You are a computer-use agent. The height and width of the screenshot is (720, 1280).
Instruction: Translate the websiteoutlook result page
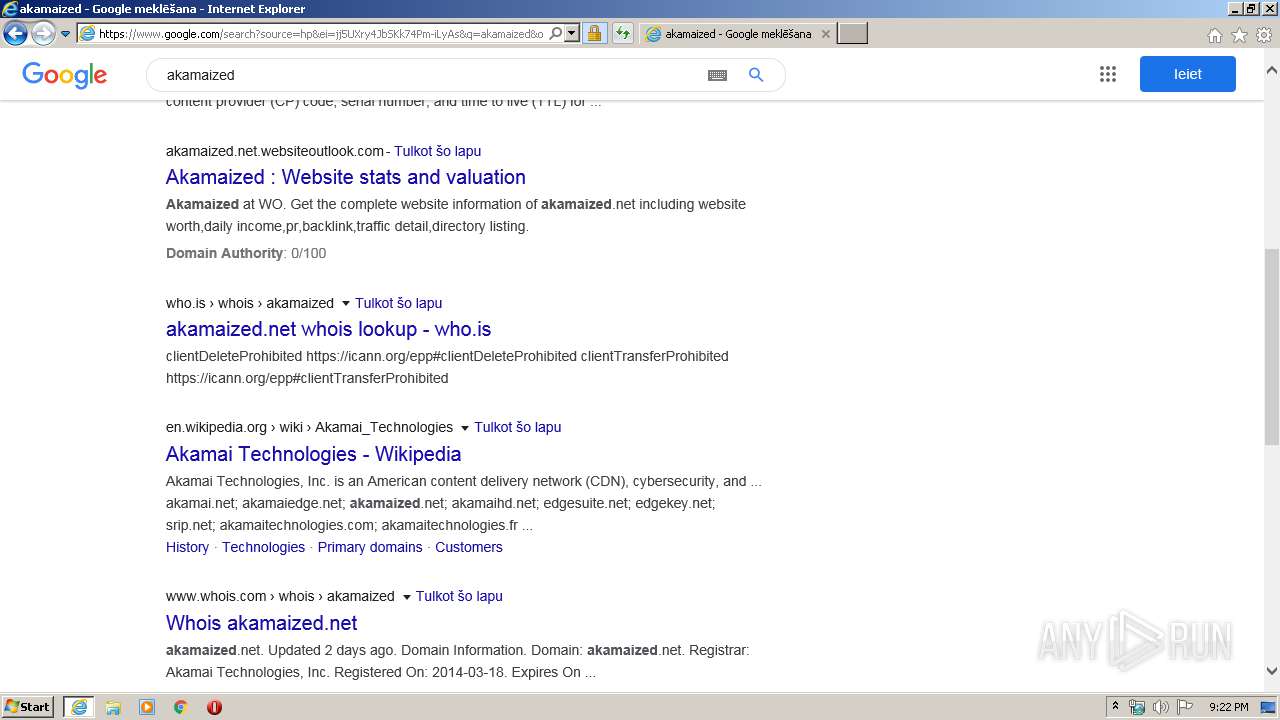[437, 151]
